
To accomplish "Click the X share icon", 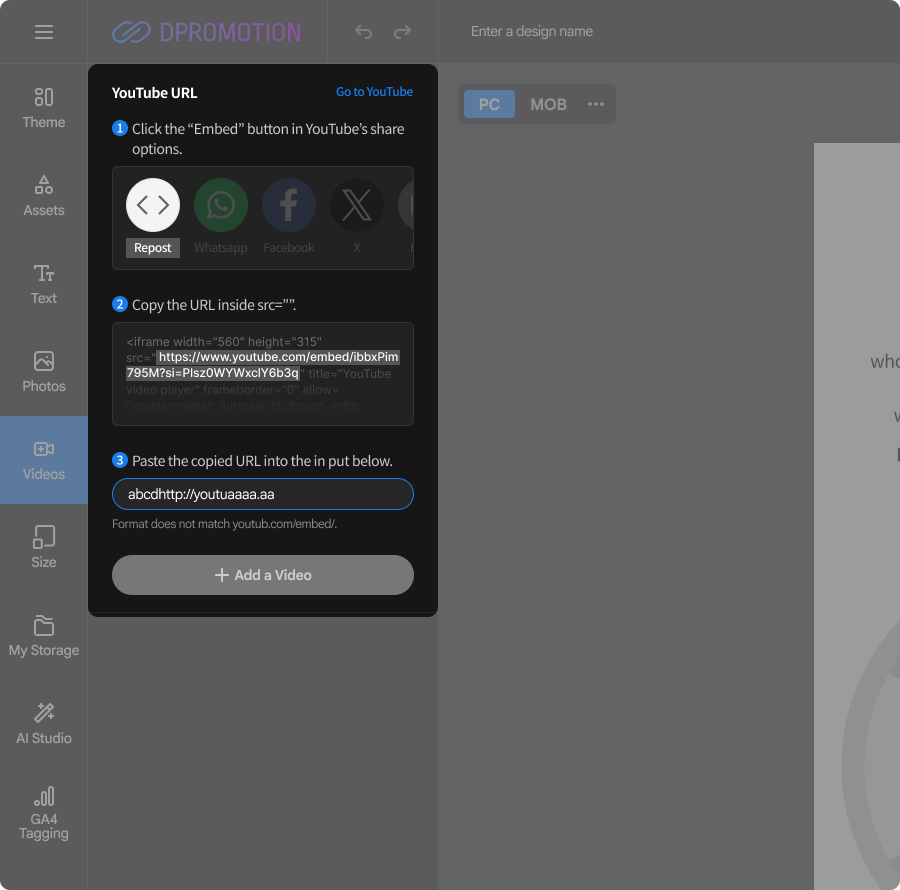I will pos(356,205).
